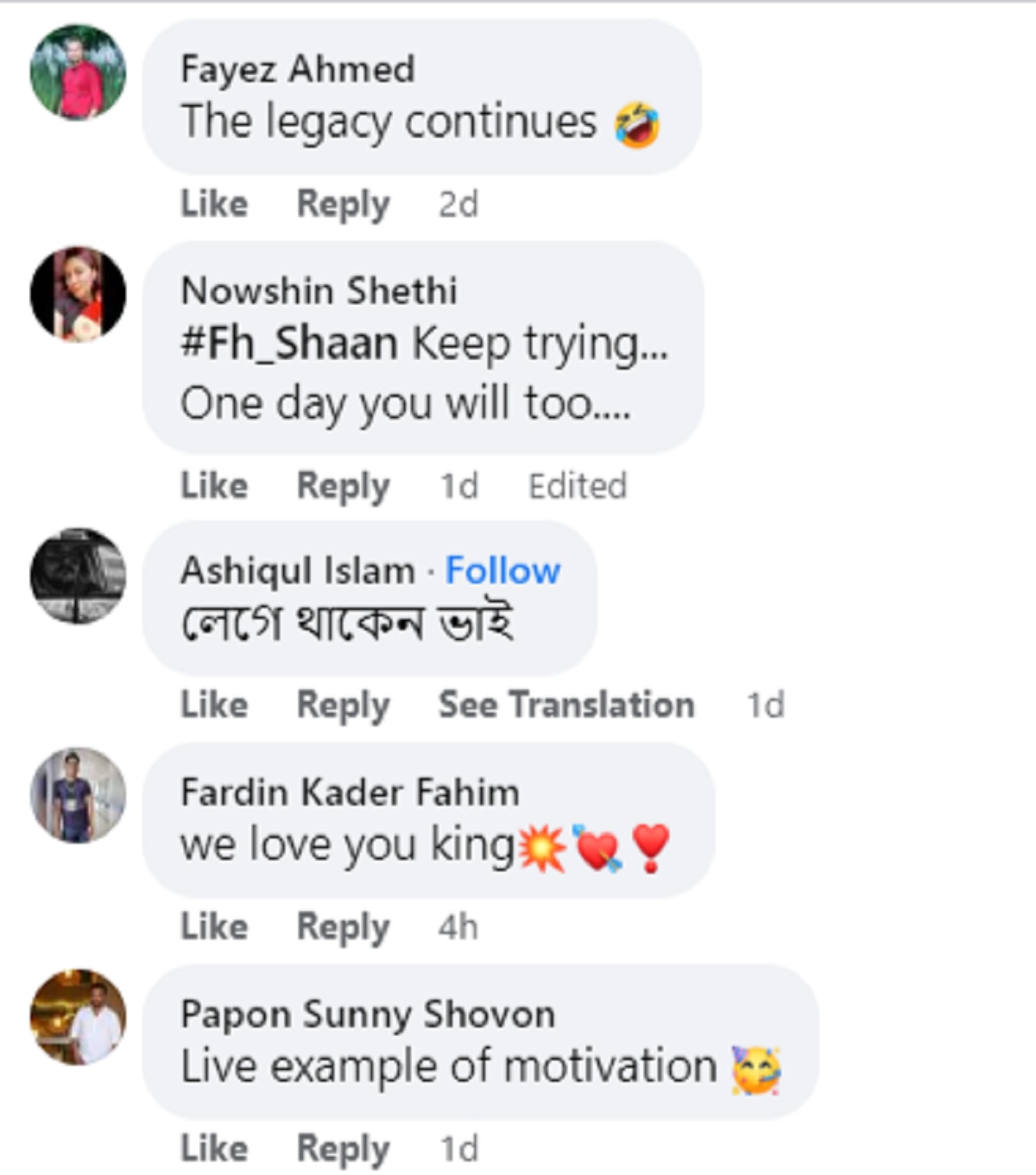Reply to Papon Sunny Shovon's comment
This screenshot has width=1036, height=1175.
tap(343, 1149)
